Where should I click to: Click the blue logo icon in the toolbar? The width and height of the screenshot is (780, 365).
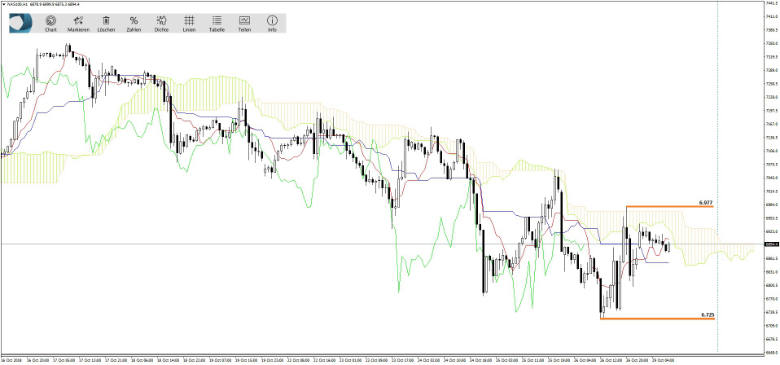[21, 23]
